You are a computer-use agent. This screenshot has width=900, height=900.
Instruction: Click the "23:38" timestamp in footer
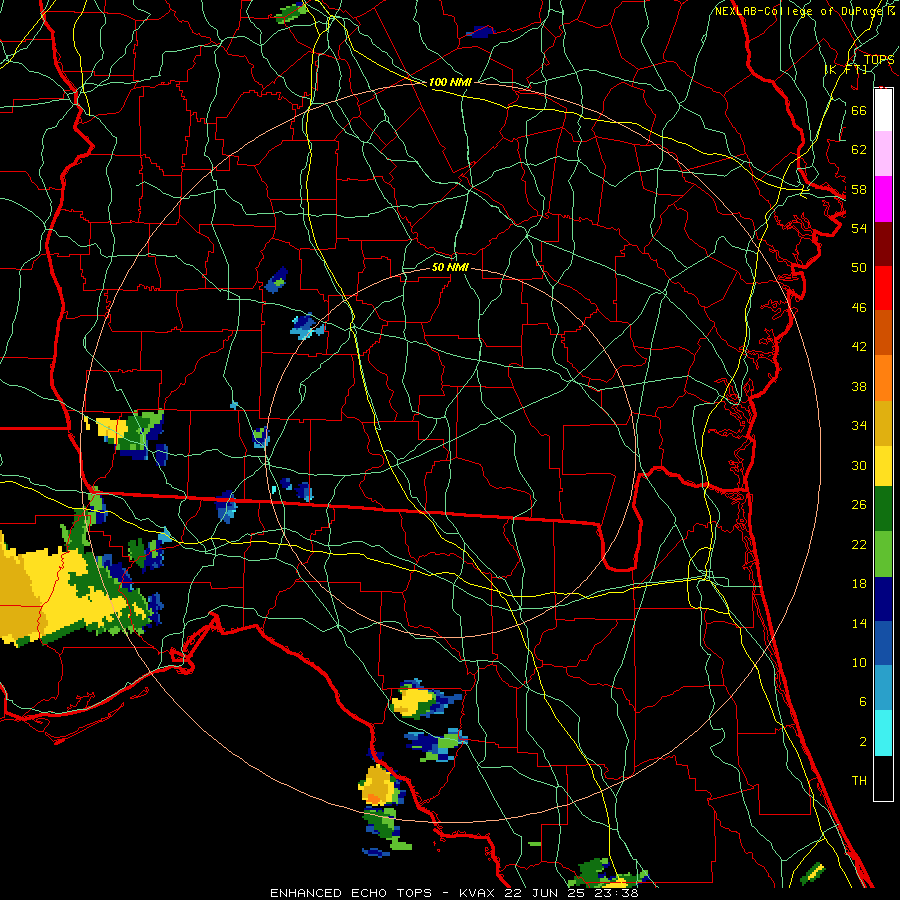coord(618,893)
